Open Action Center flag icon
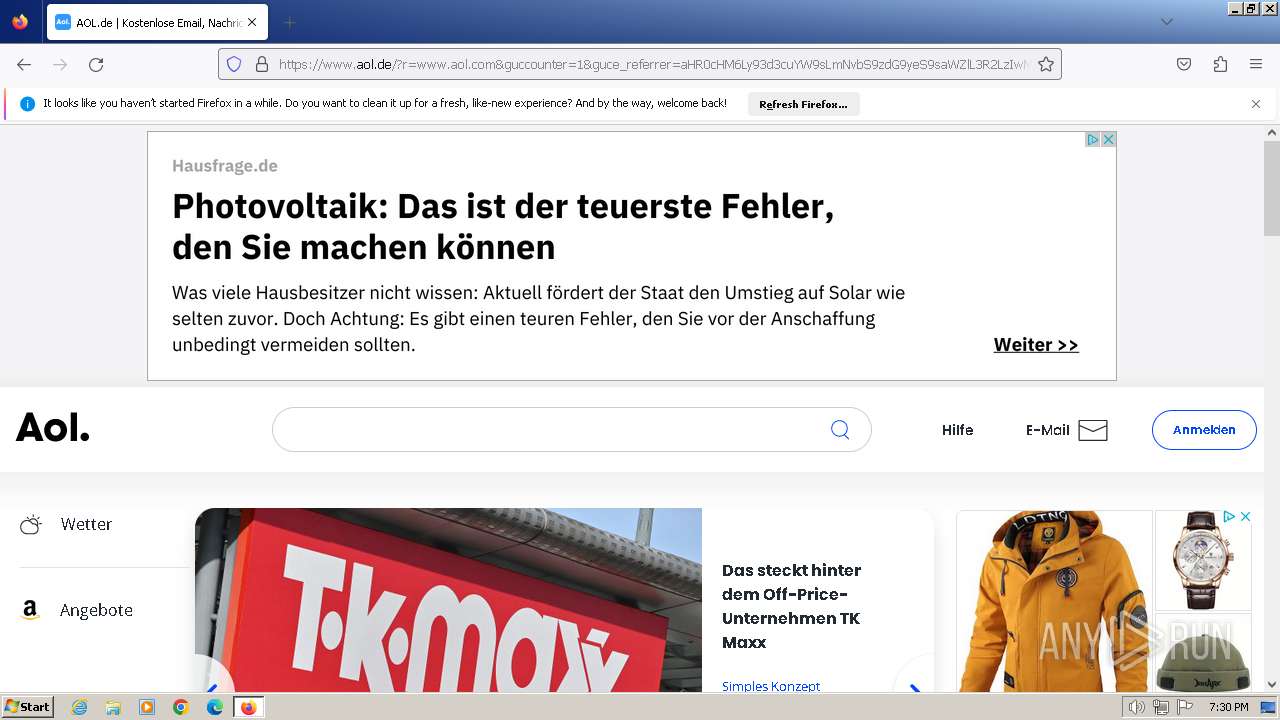The height and width of the screenshot is (720, 1280). (1185, 707)
